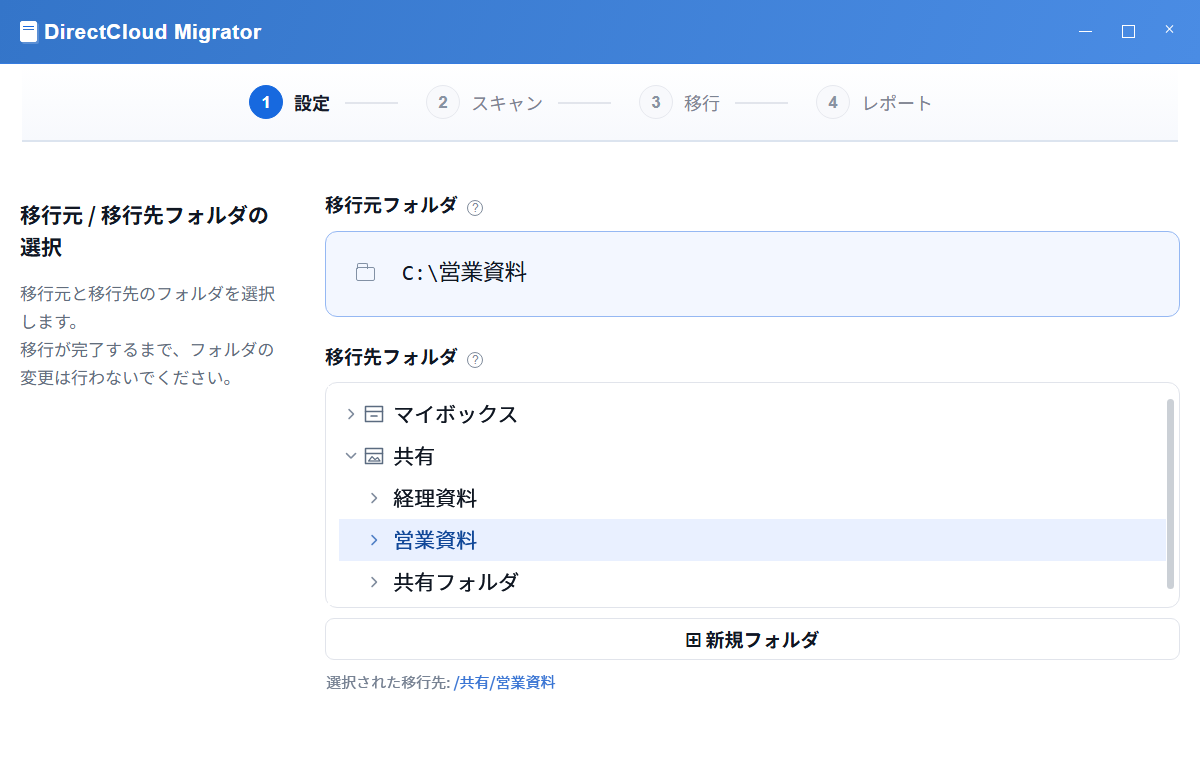1200x772 pixels.
Task: Close the DirectCloud Migrator window
Action: point(1169,30)
